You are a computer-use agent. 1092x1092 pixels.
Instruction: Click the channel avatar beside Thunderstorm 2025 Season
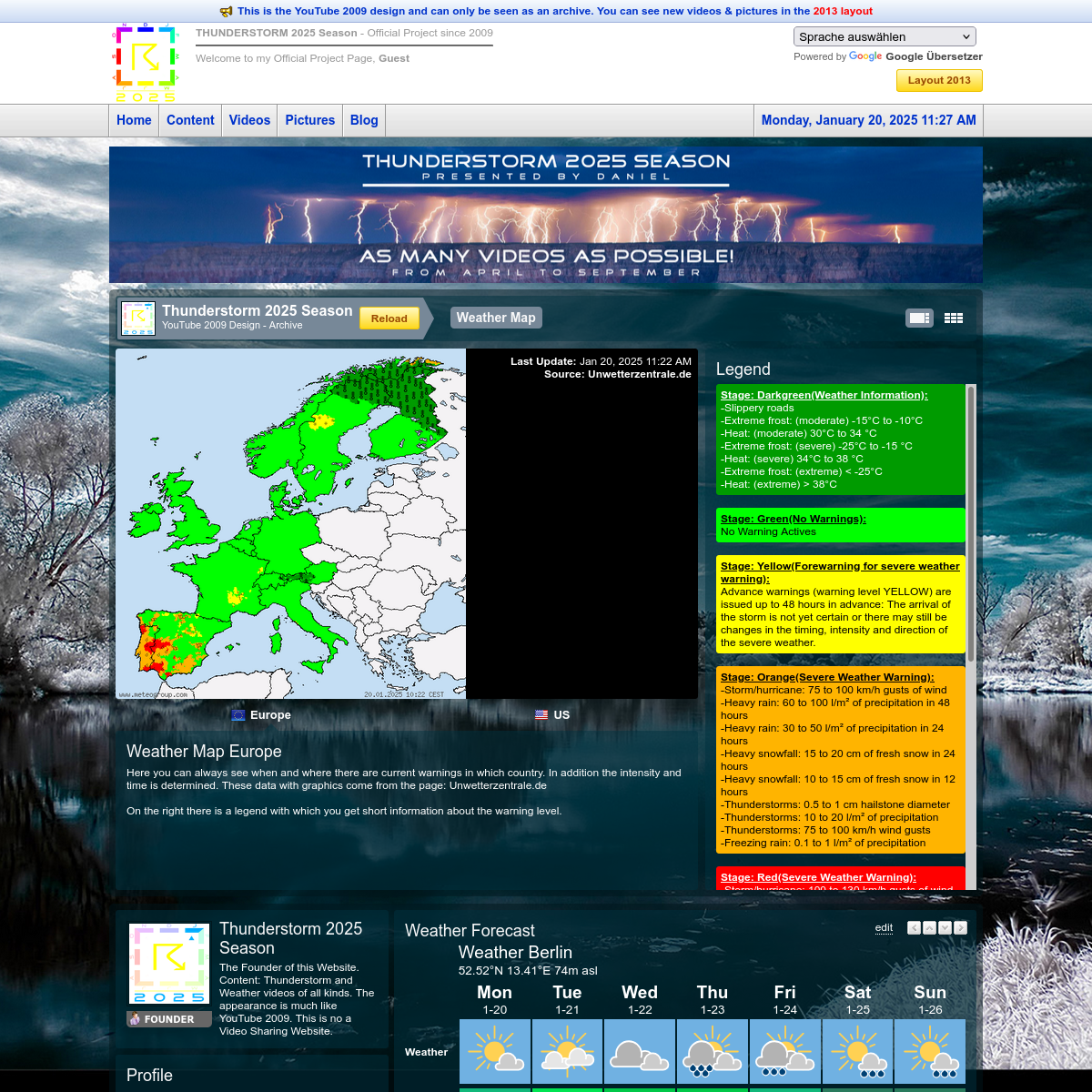pos(138,318)
